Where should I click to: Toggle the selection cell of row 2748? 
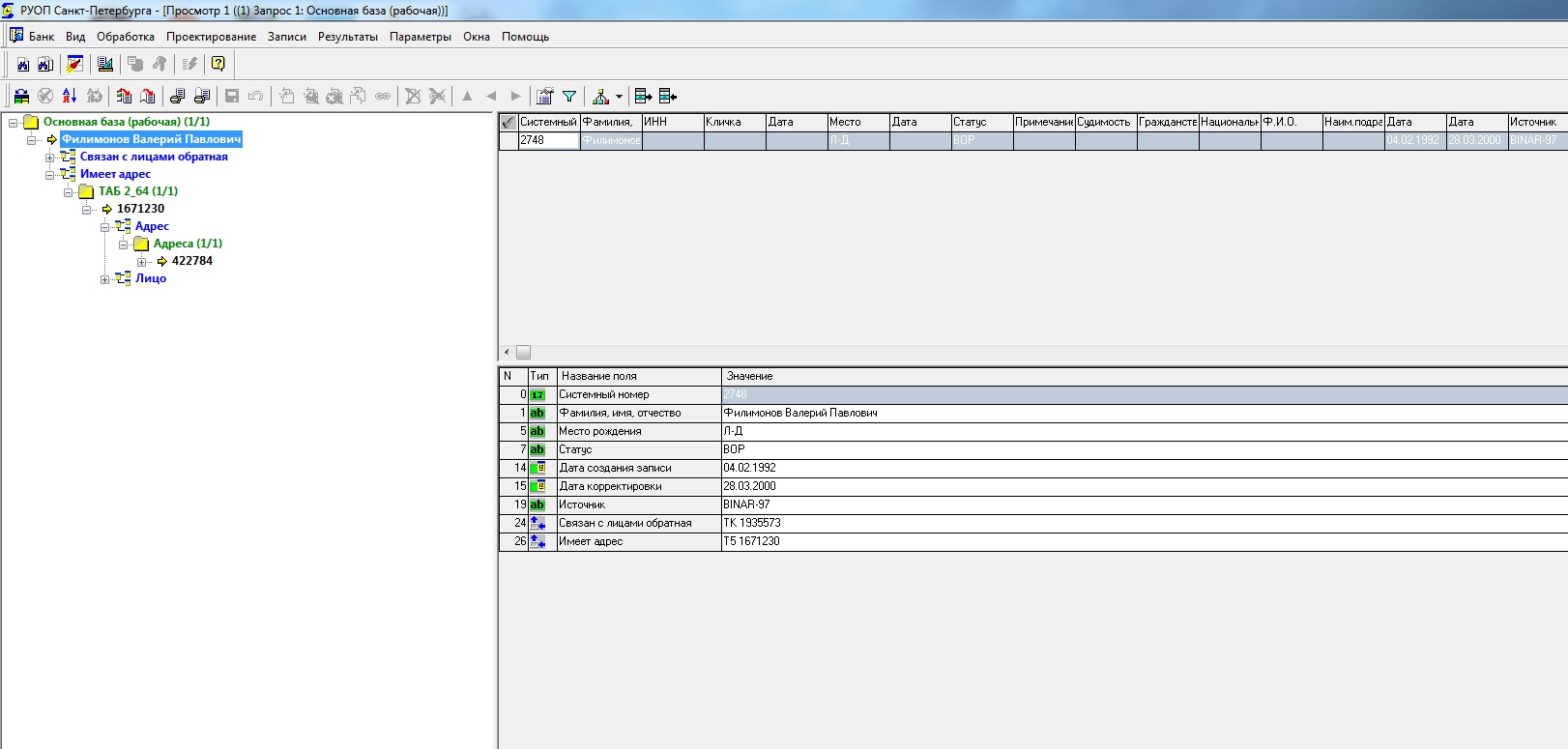tap(508, 140)
